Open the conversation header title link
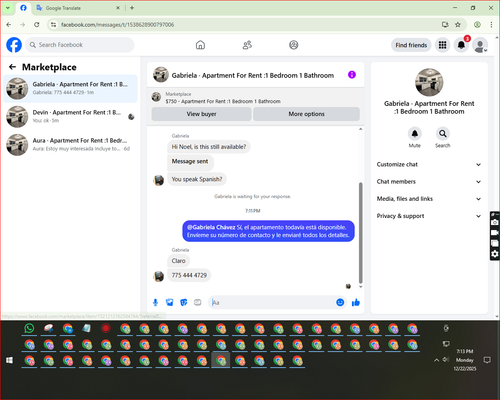Screen dimensions: 500x400 (x=253, y=75)
